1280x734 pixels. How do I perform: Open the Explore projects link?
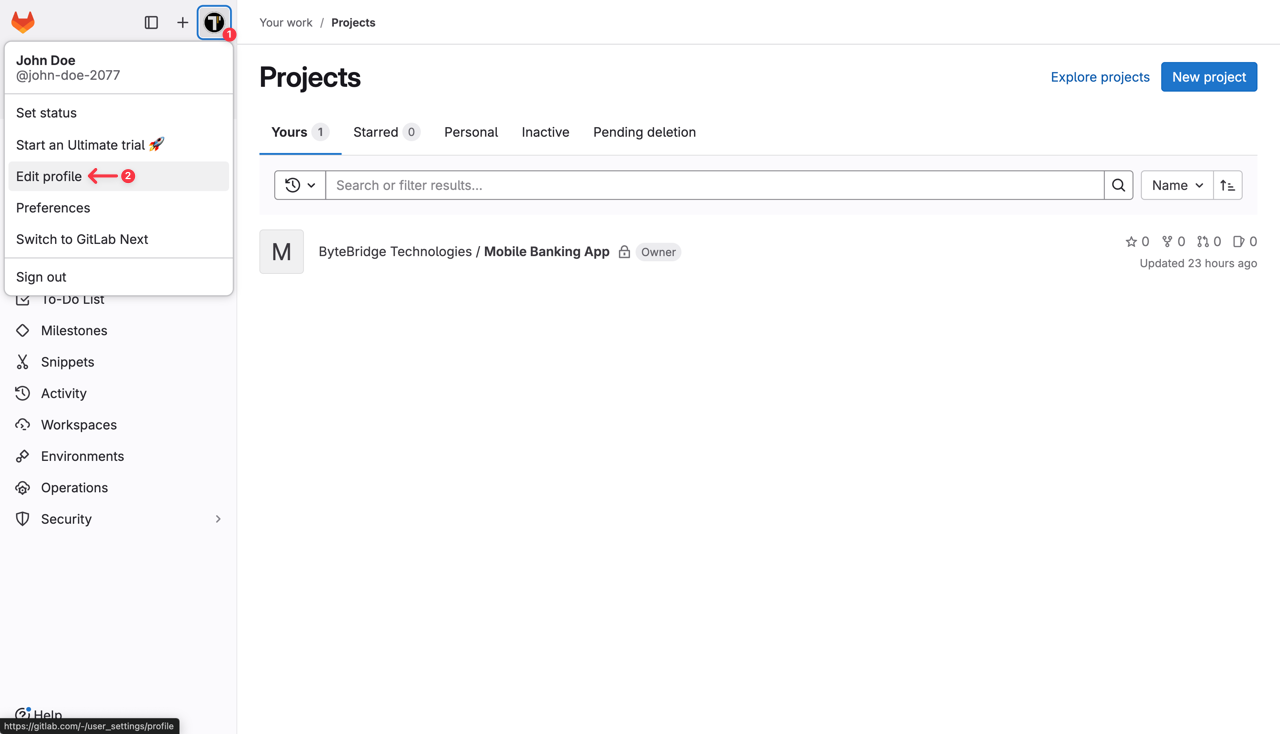pyautogui.click(x=1100, y=77)
